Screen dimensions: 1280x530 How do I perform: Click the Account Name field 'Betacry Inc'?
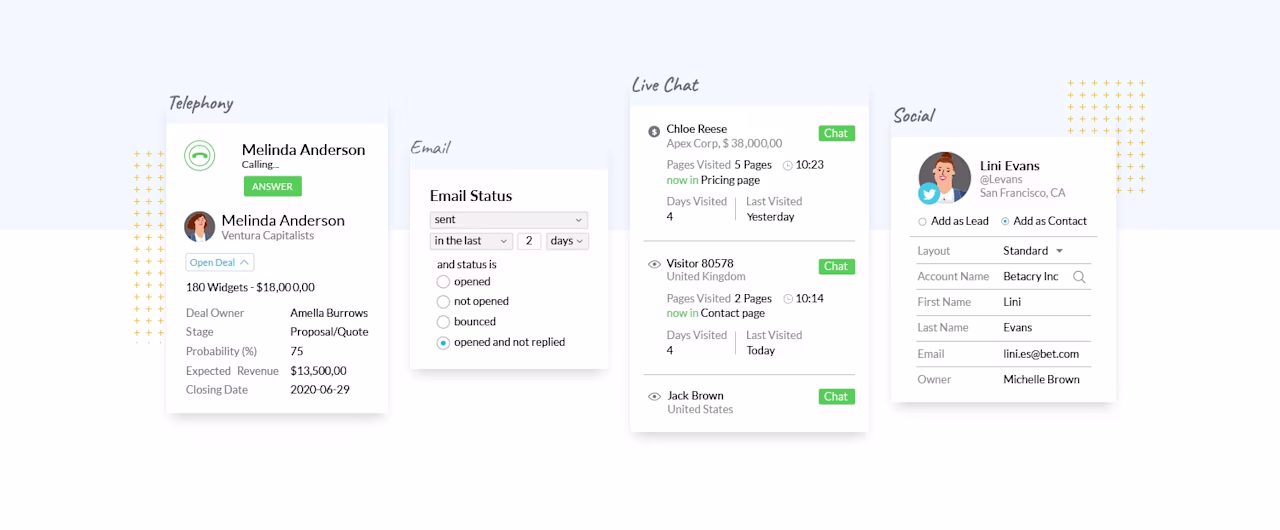tap(1030, 277)
